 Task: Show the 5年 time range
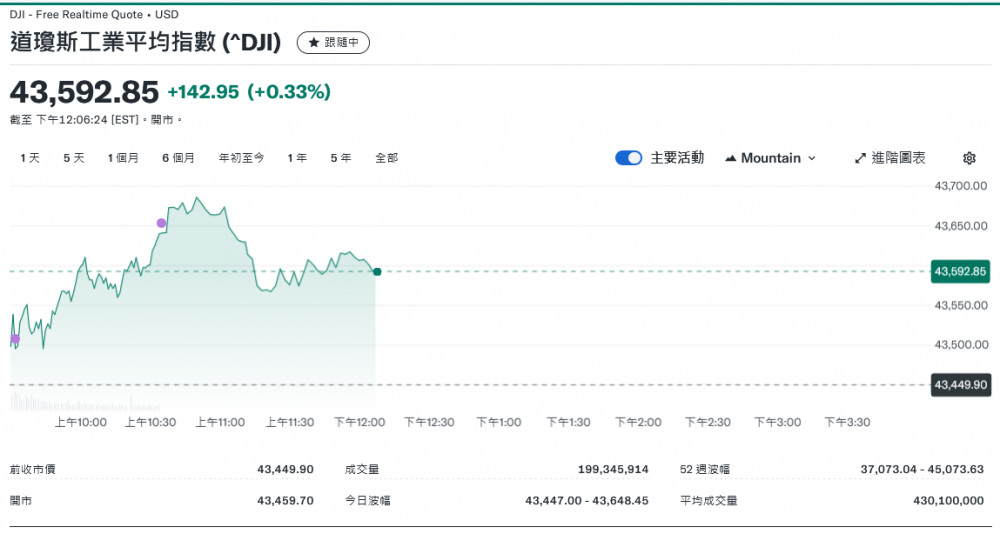pos(341,158)
